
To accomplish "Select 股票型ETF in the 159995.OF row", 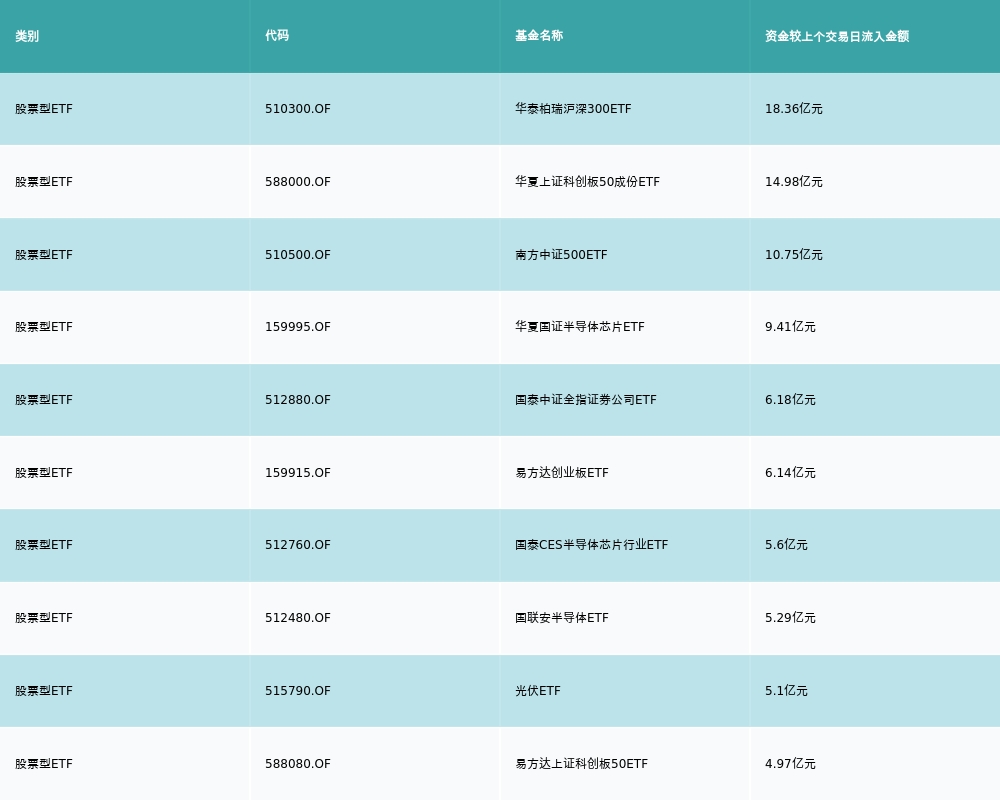I will tap(44, 327).
